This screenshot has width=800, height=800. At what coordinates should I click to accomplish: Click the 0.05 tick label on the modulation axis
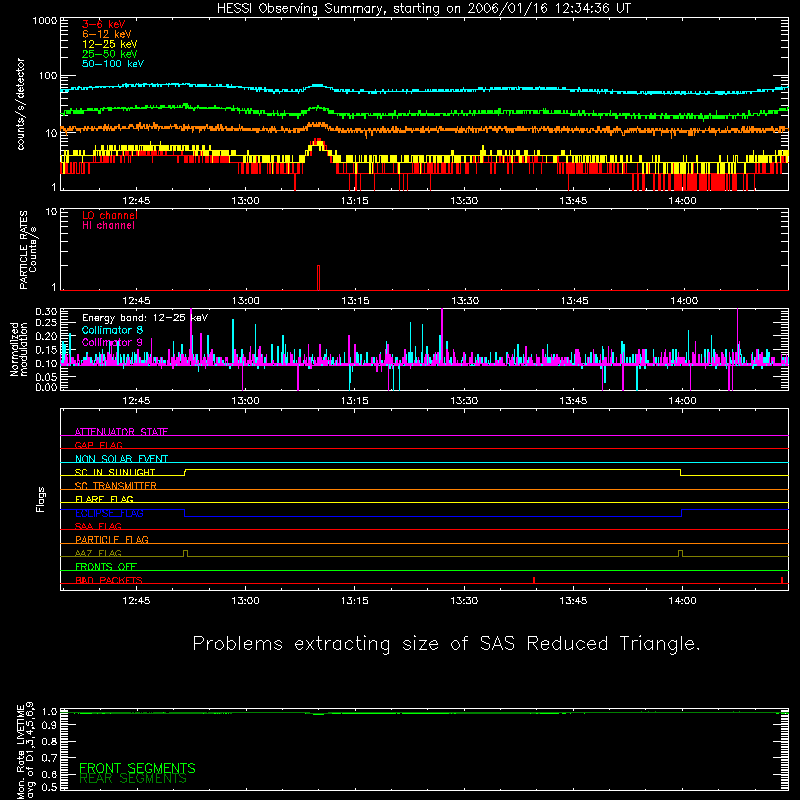click(46, 377)
